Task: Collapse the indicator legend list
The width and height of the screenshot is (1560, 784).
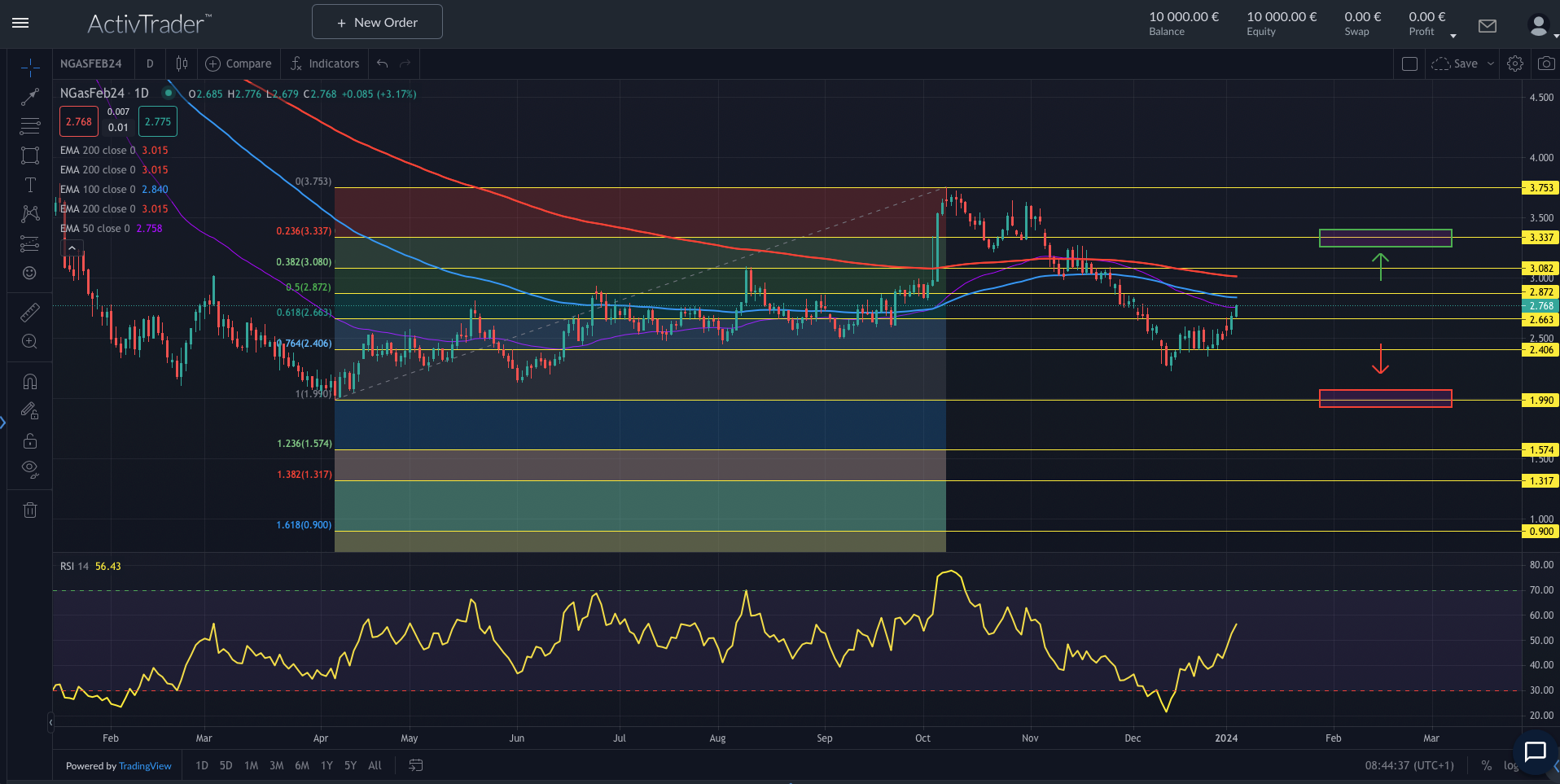Action: pyautogui.click(x=72, y=248)
